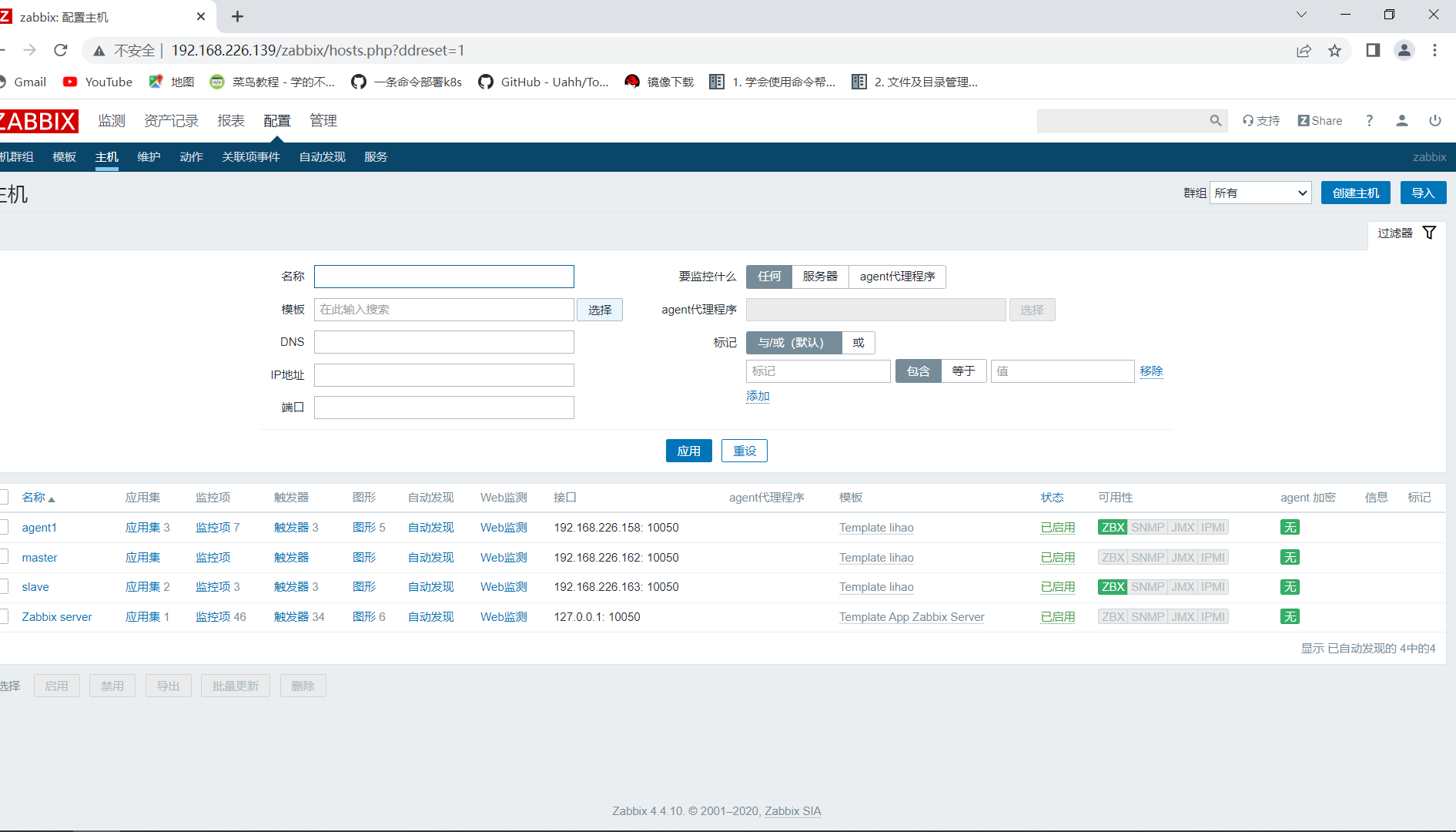1456x832 pixels.
Task: Click the 移除 tag link
Action: coord(1151,371)
